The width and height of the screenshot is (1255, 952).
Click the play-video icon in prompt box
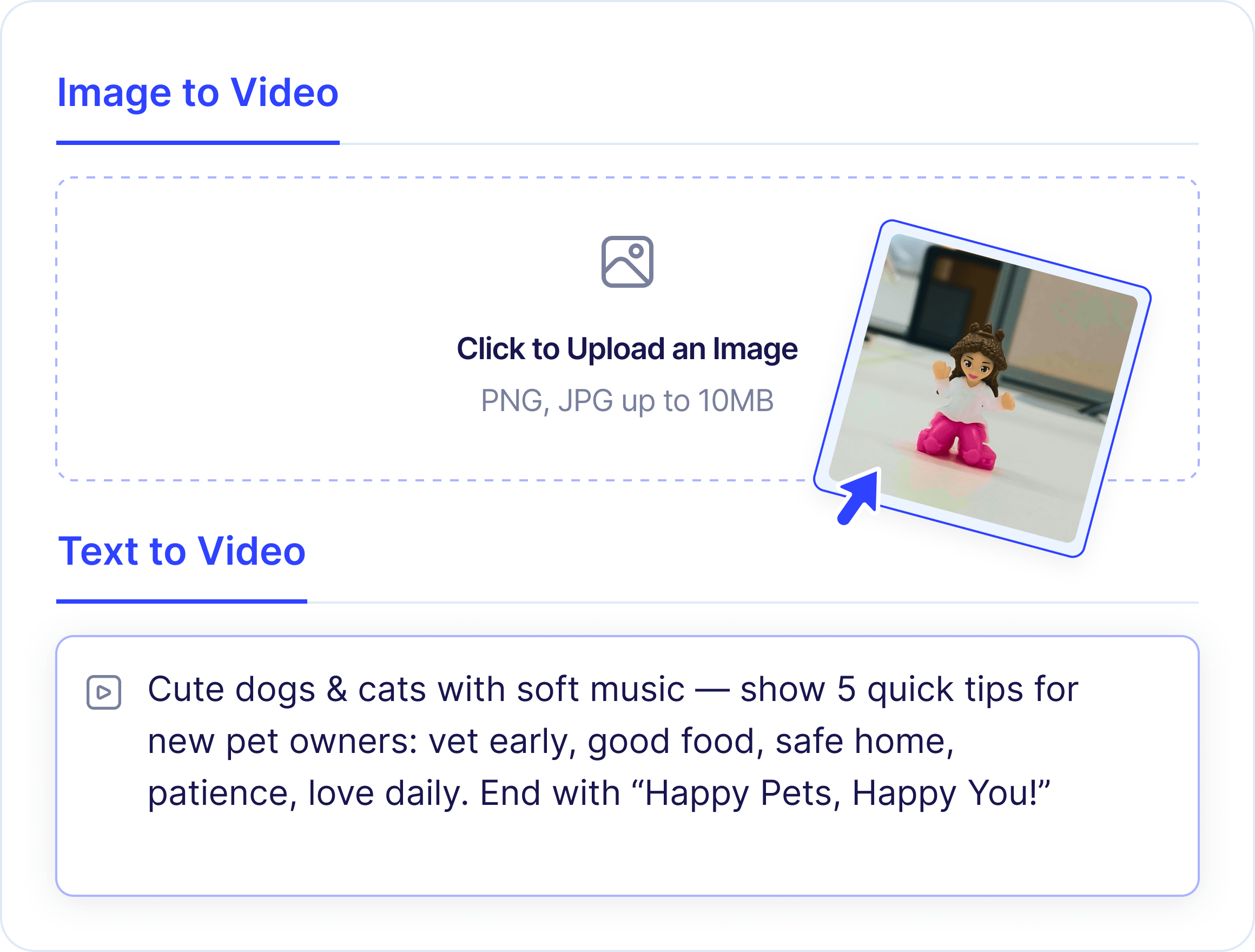[104, 692]
